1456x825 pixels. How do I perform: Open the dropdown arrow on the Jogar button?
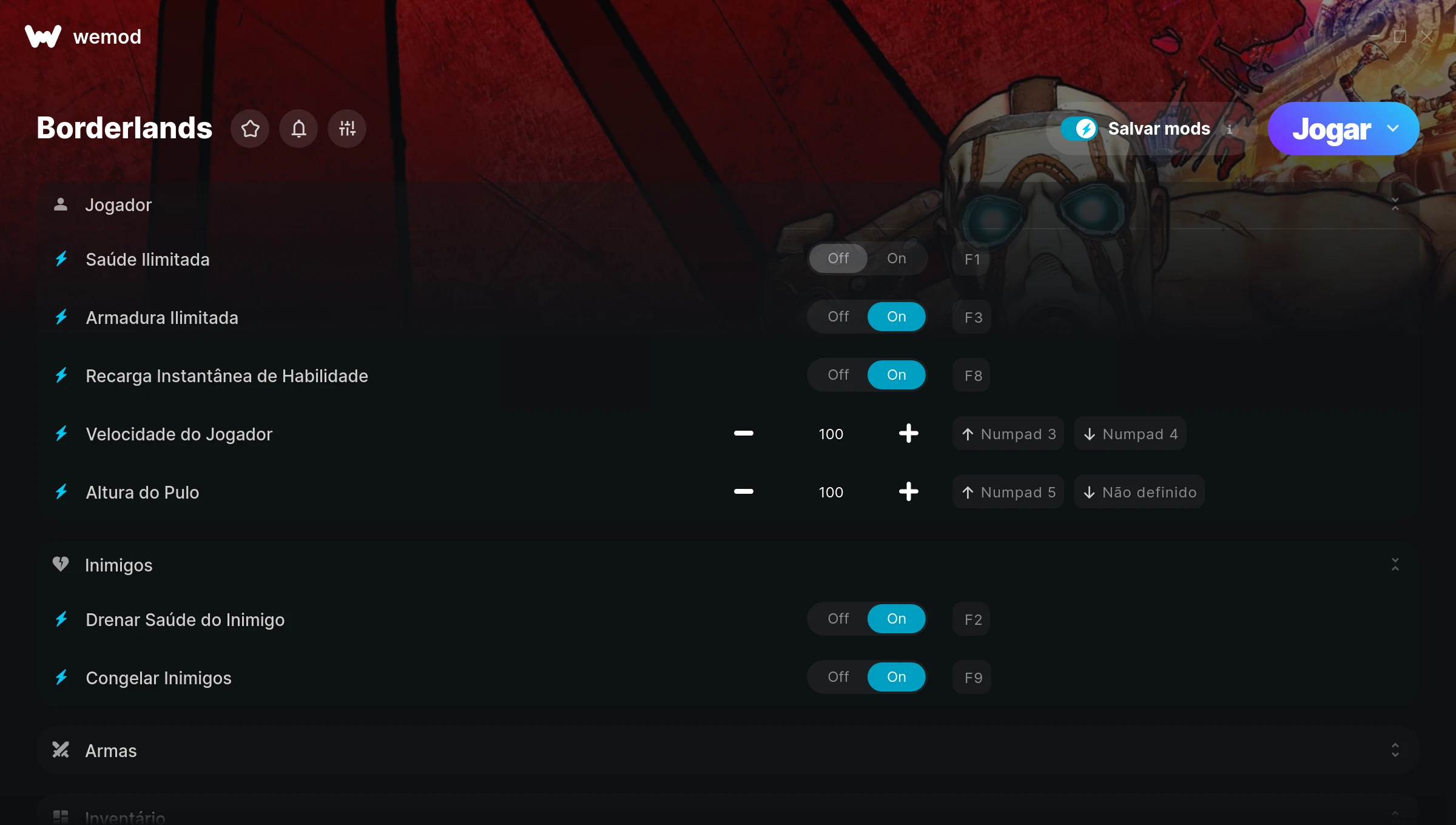tap(1393, 129)
